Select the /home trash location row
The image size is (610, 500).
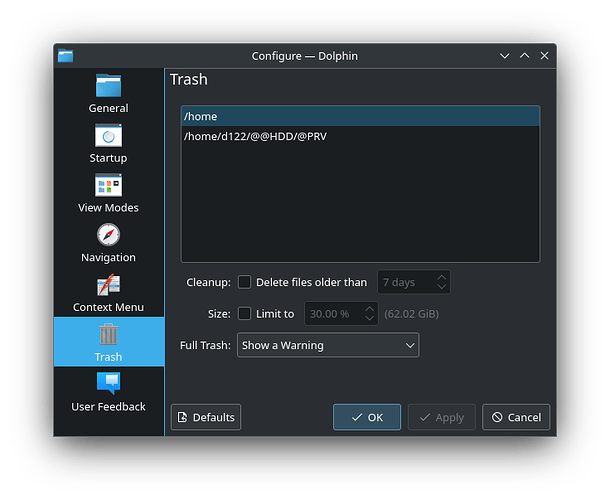tap(360, 116)
